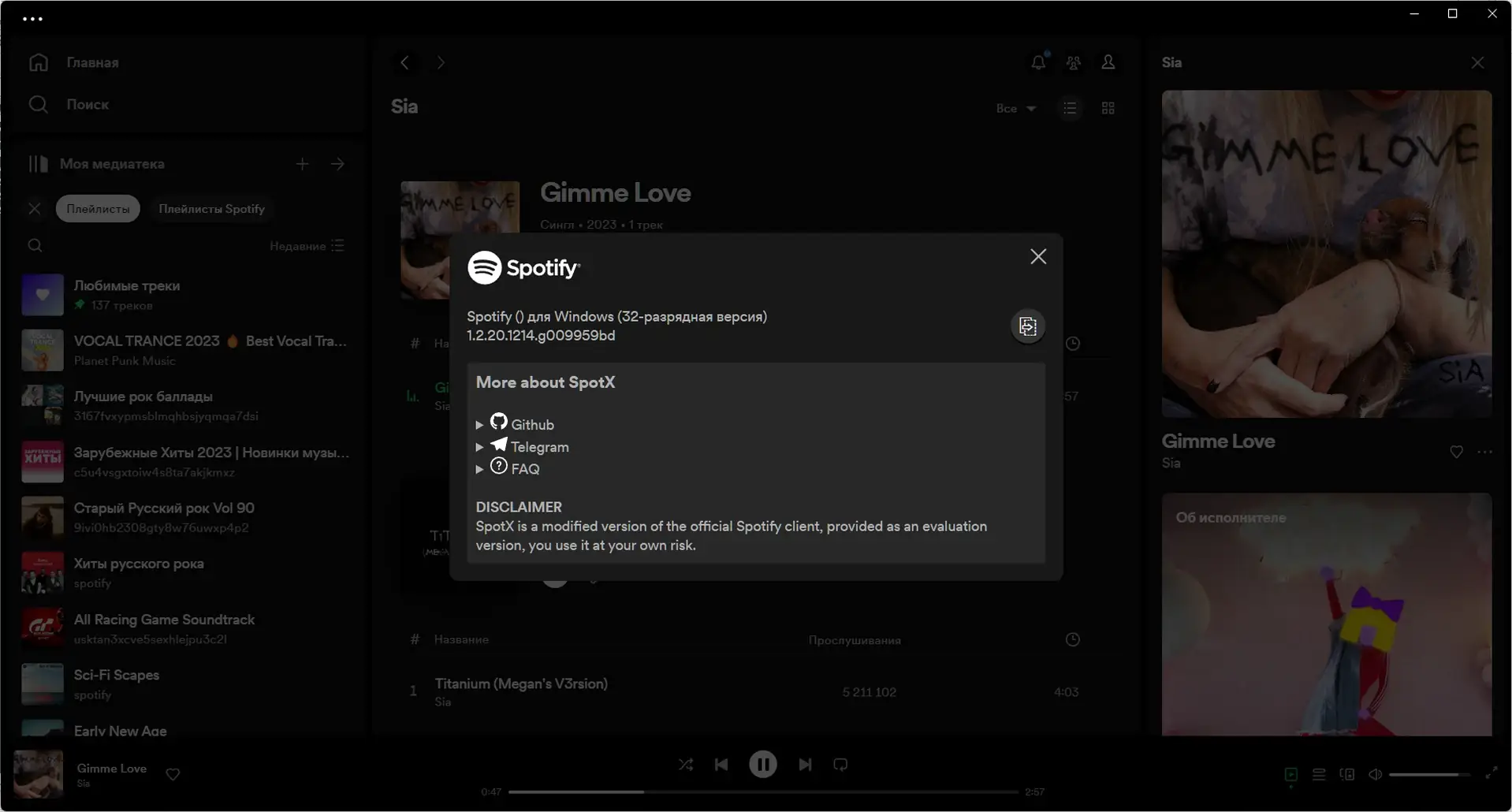Toggle shuffle playback

686,765
